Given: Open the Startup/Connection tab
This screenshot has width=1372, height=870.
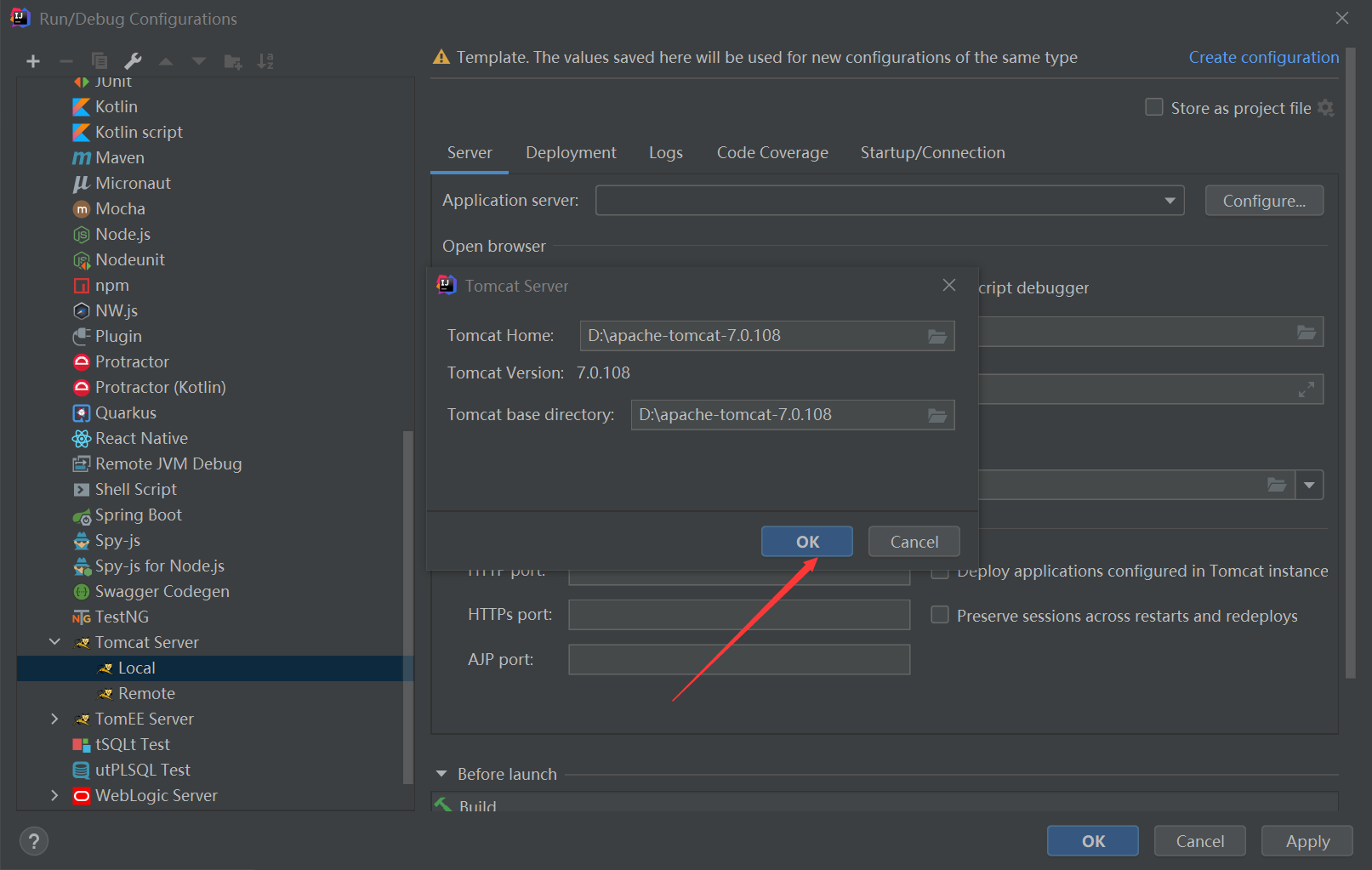Looking at the screenshot, I should click(x=932, y=152).
